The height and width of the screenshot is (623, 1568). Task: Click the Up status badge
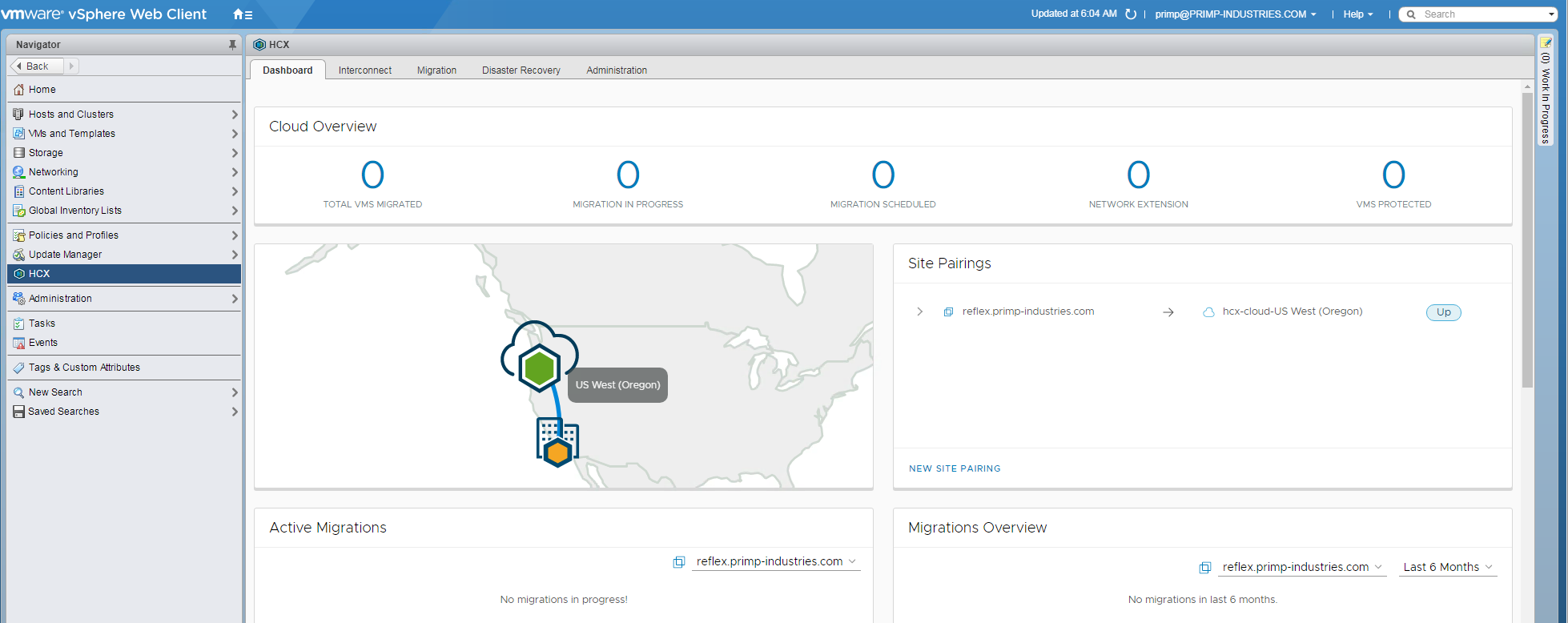coord(1443,312)
